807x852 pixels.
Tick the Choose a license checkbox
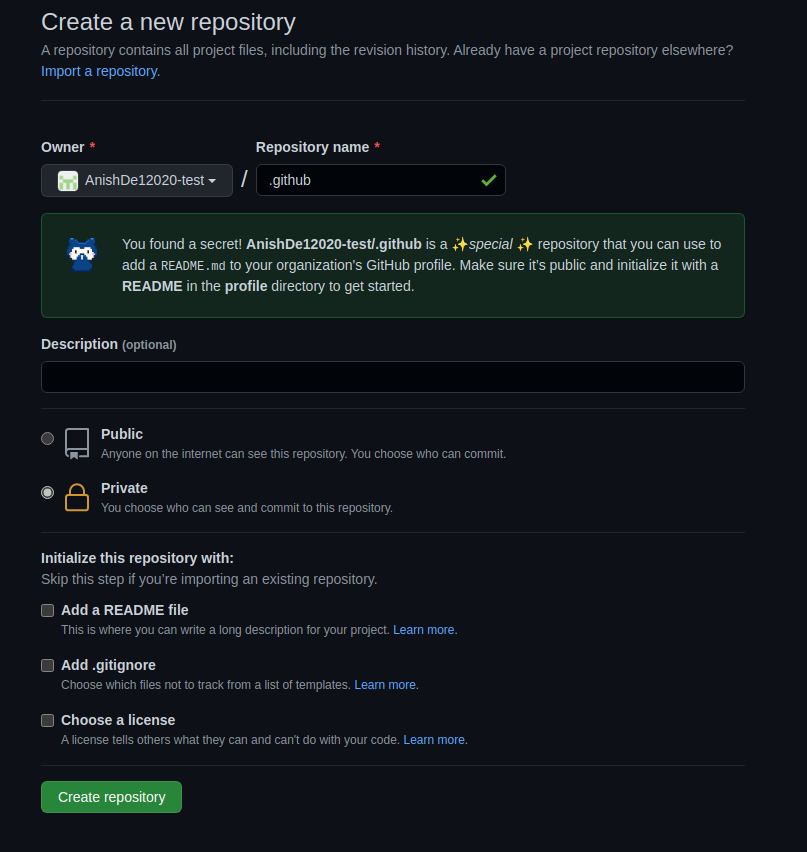tap(48, 720)
